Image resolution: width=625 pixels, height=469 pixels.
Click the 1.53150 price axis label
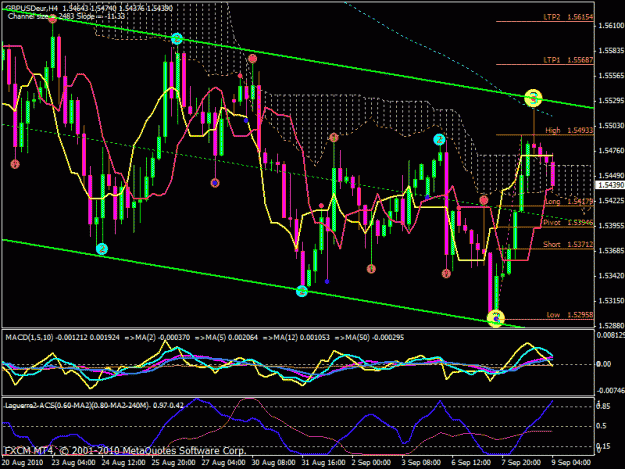pyautogui.click(x=611, y=301)
